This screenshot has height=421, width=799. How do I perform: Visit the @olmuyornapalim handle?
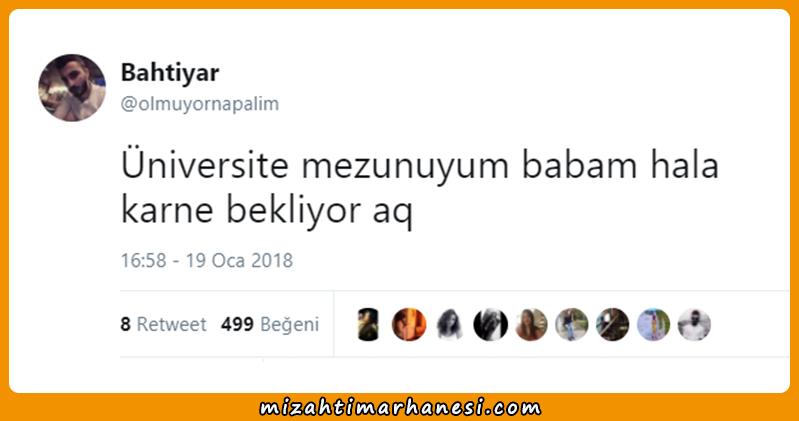click(x=200, y=104)
